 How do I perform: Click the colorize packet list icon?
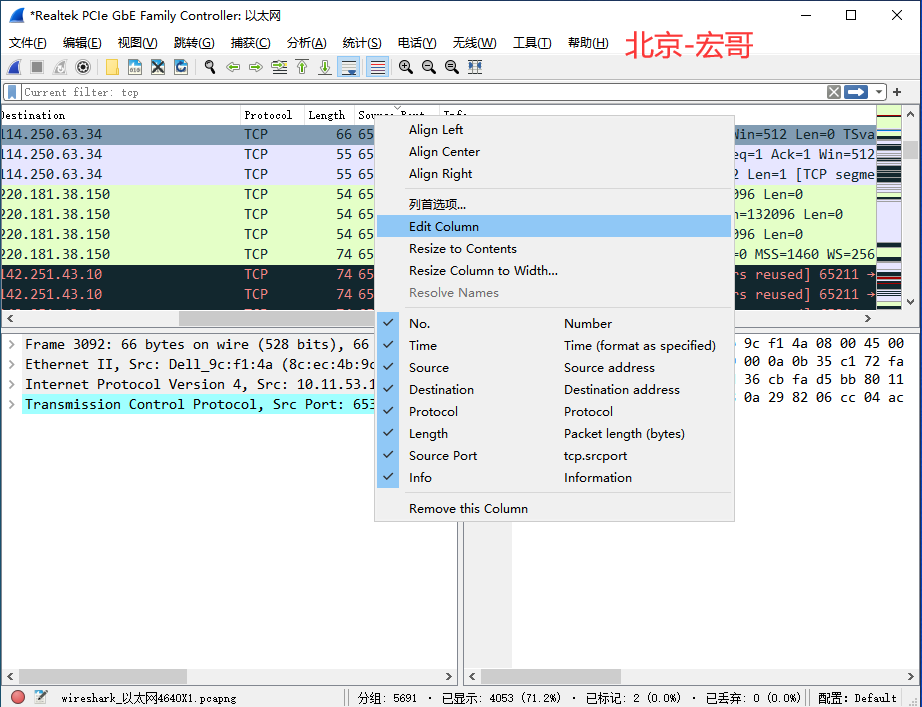378,67
